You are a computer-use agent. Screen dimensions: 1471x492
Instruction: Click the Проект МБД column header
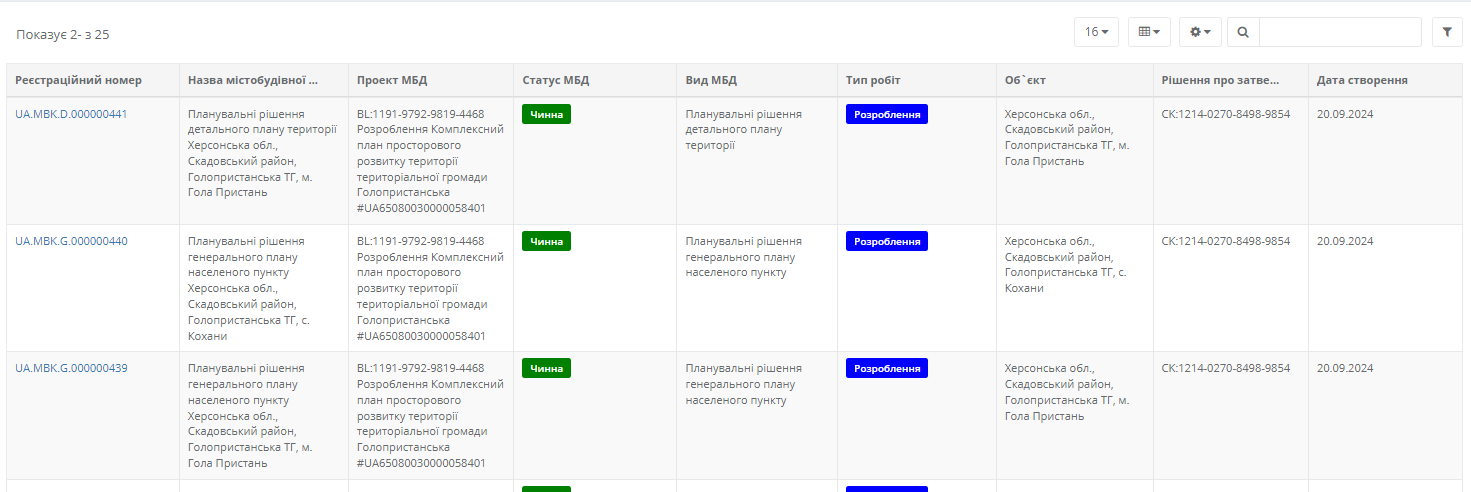392,80
